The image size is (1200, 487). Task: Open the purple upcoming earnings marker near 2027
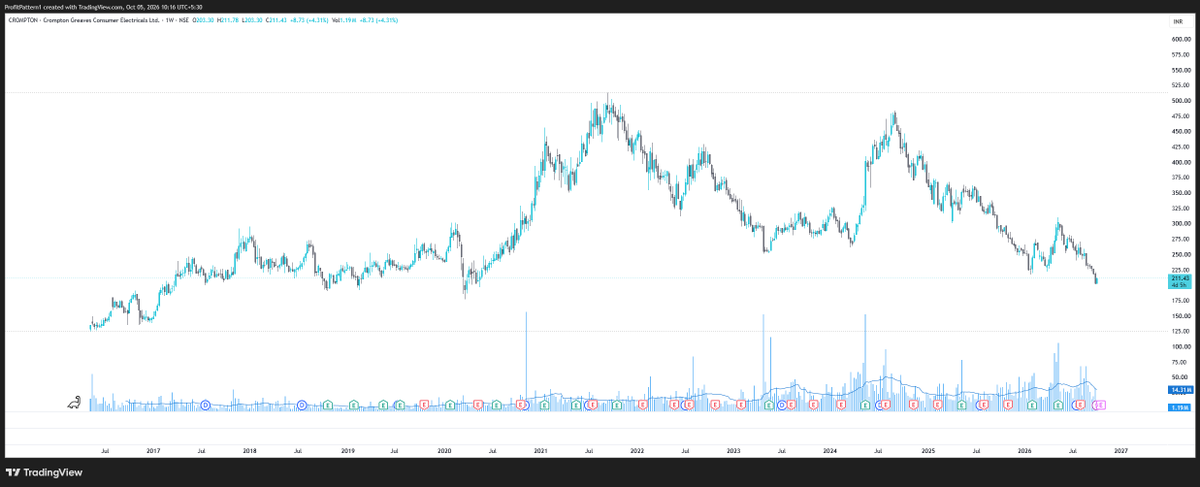tap(1101, 405)
